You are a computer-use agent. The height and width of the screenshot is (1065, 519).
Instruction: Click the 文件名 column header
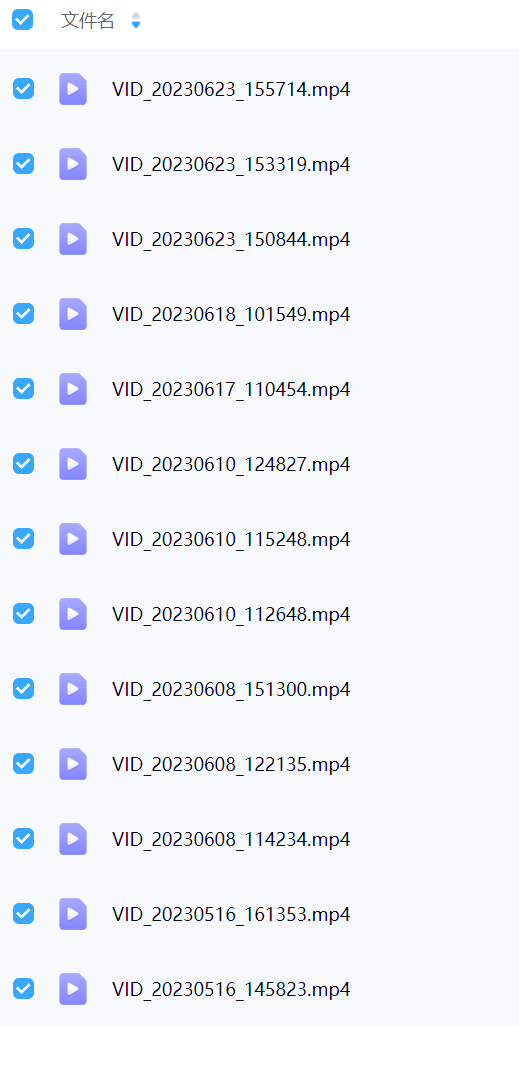[88, 20]
